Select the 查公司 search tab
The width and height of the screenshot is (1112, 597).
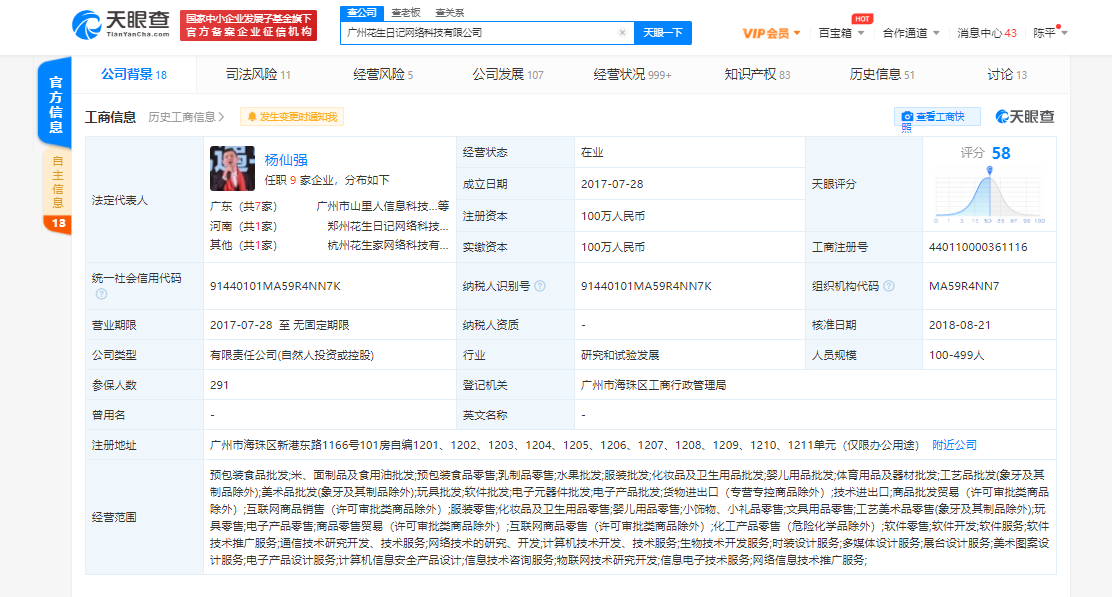(362, 13)
